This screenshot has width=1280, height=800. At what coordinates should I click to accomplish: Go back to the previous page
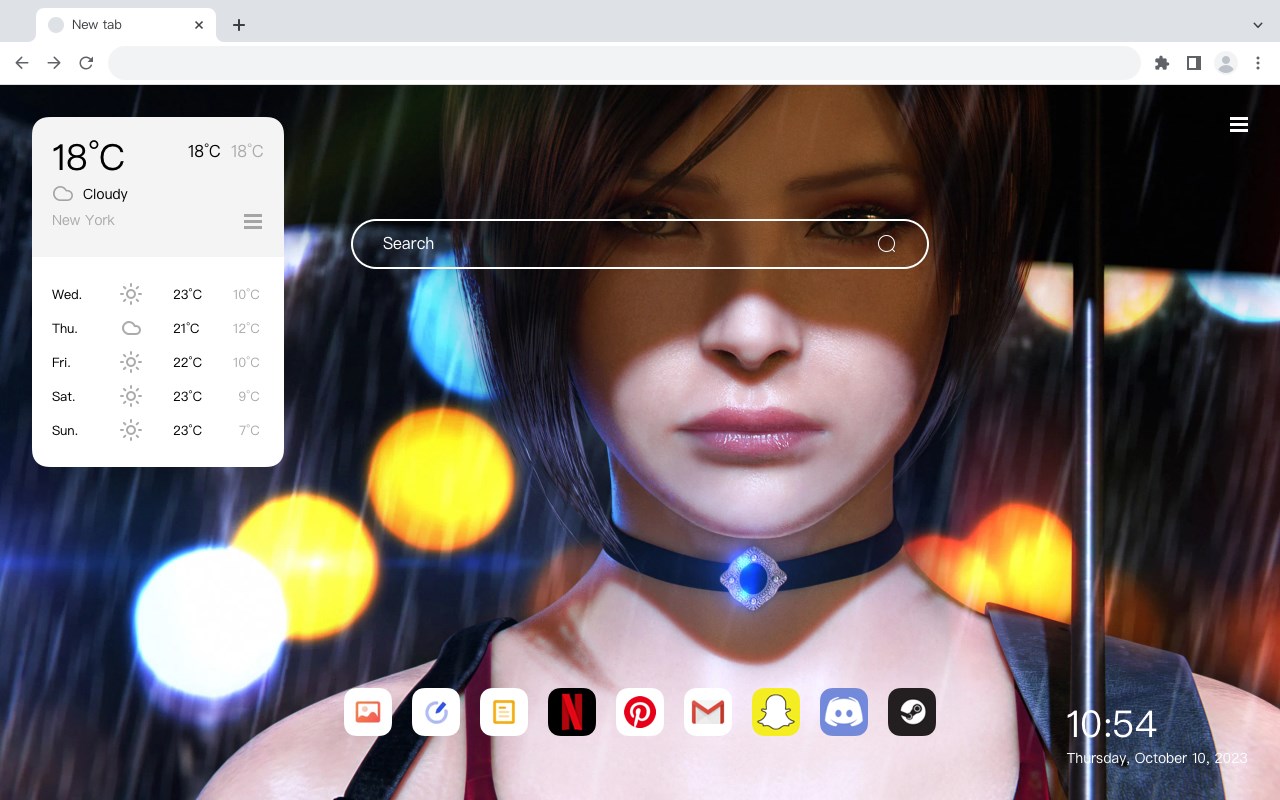click(x=22, y=63)
